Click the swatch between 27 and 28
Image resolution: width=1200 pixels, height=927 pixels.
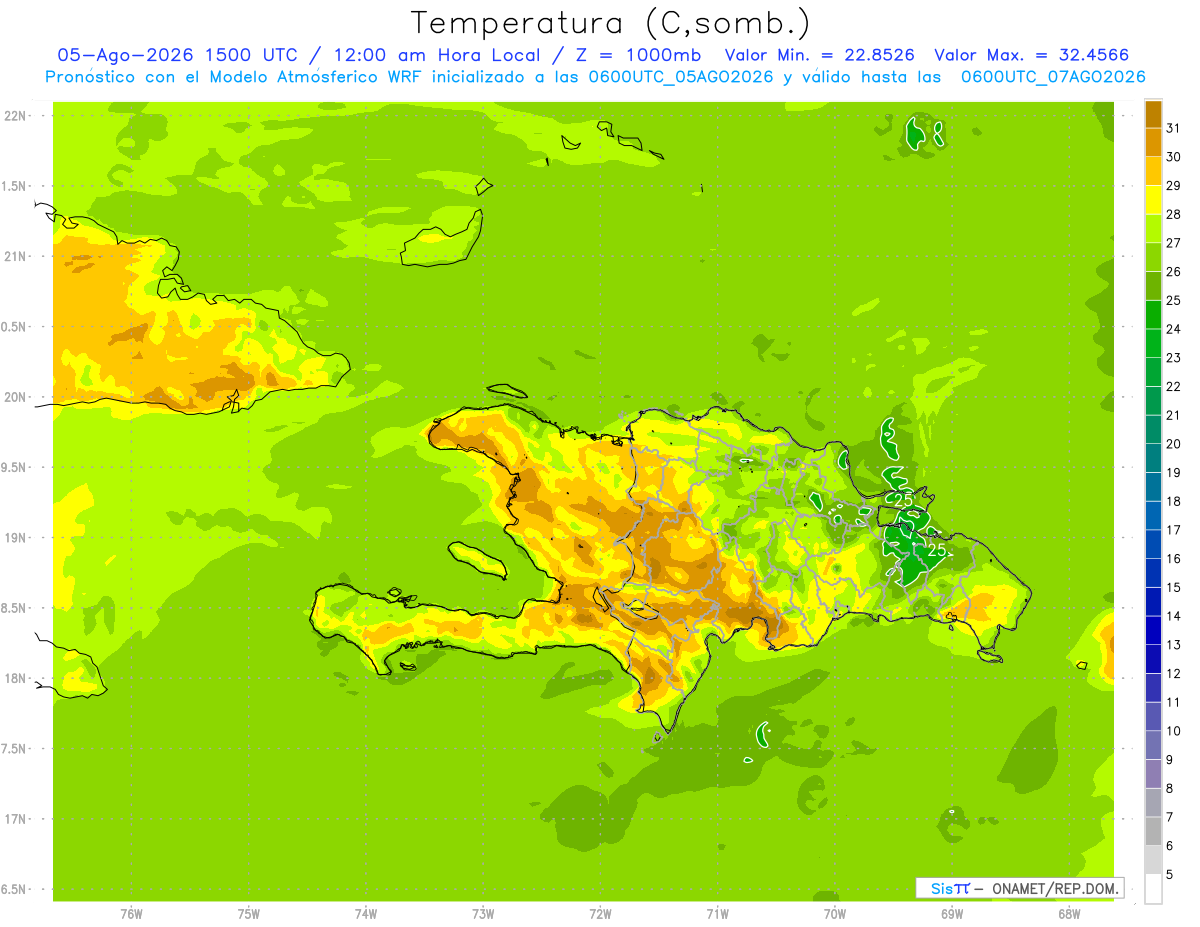1153,228
